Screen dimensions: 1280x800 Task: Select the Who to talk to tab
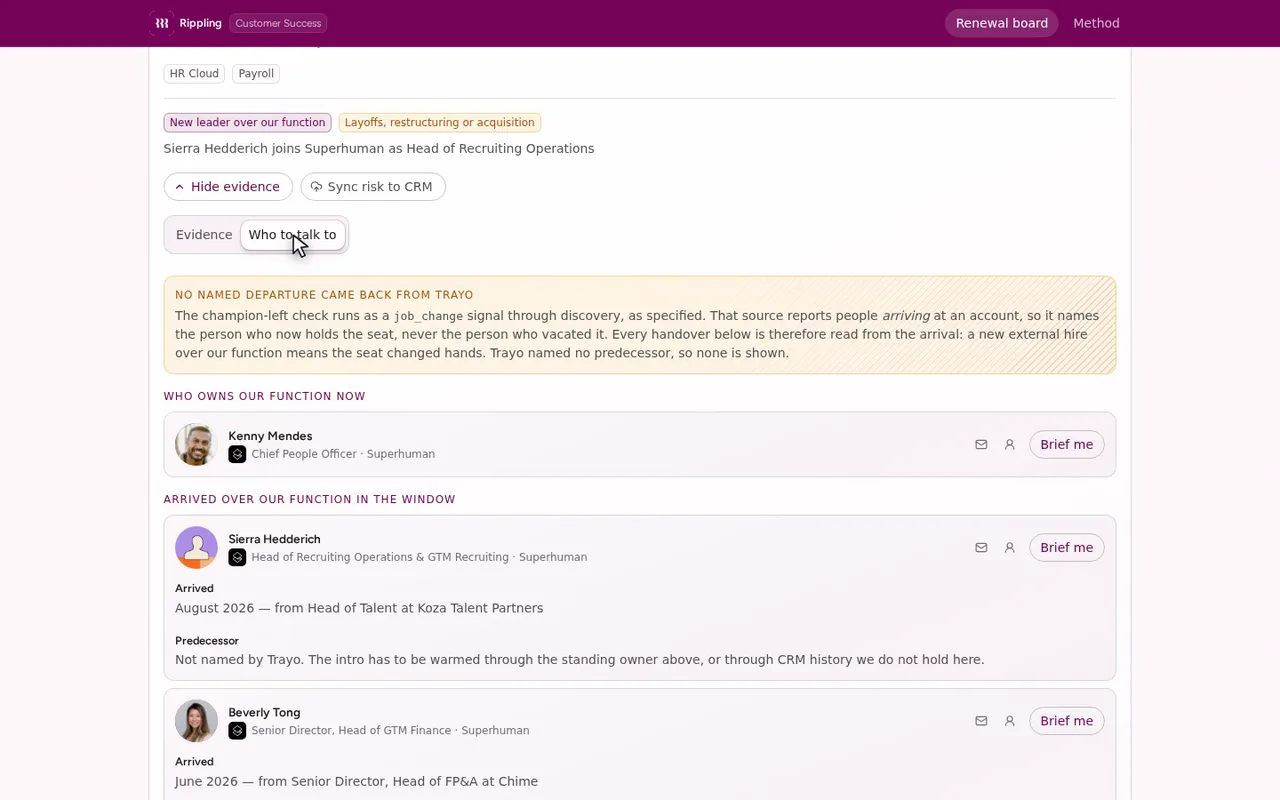click(x=292, y=235)
